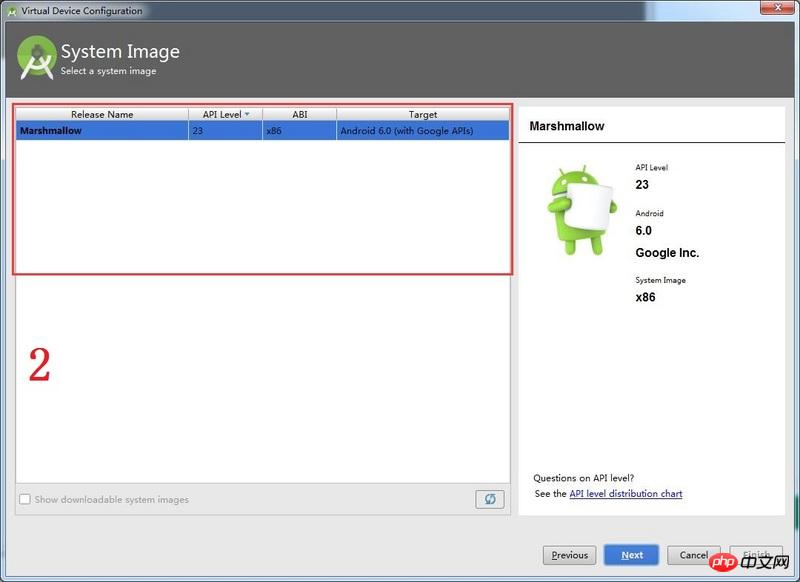Click the 23 API level cell
This screenshot has width=800, height=582.
tap(225, 131)
